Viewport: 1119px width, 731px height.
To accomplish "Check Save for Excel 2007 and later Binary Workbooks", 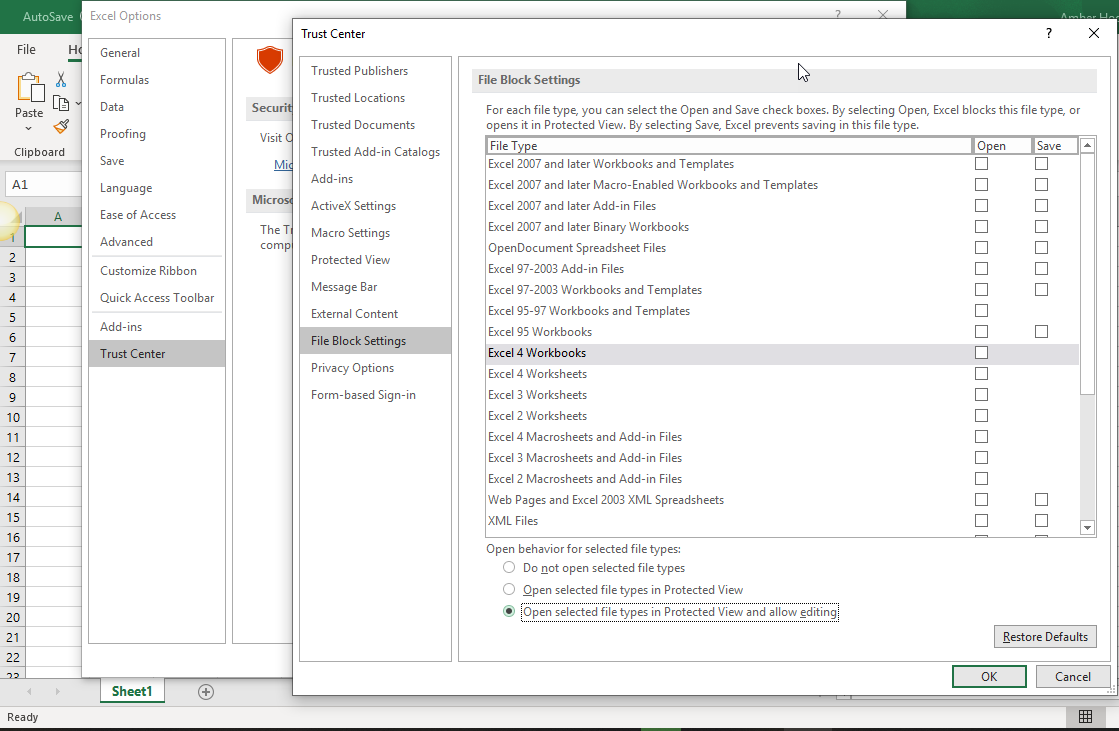I will (1041, 227).
